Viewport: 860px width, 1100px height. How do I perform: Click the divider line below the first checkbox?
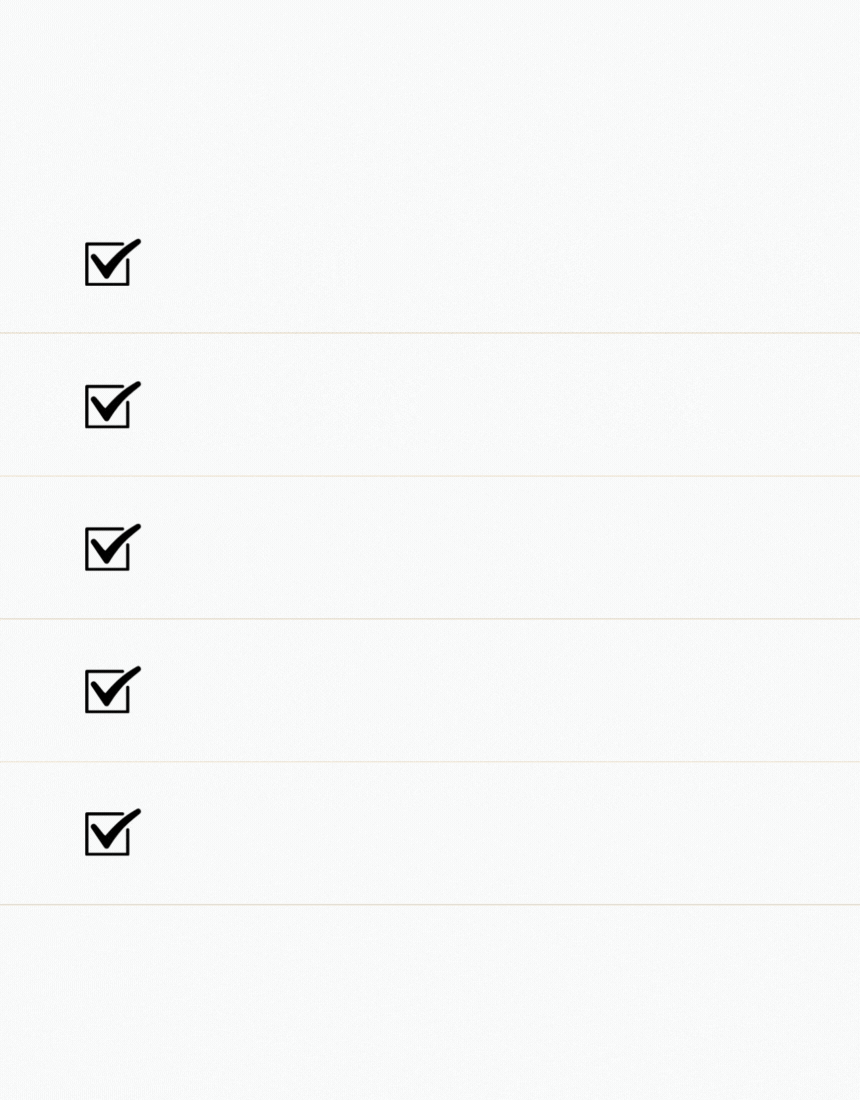430,333
